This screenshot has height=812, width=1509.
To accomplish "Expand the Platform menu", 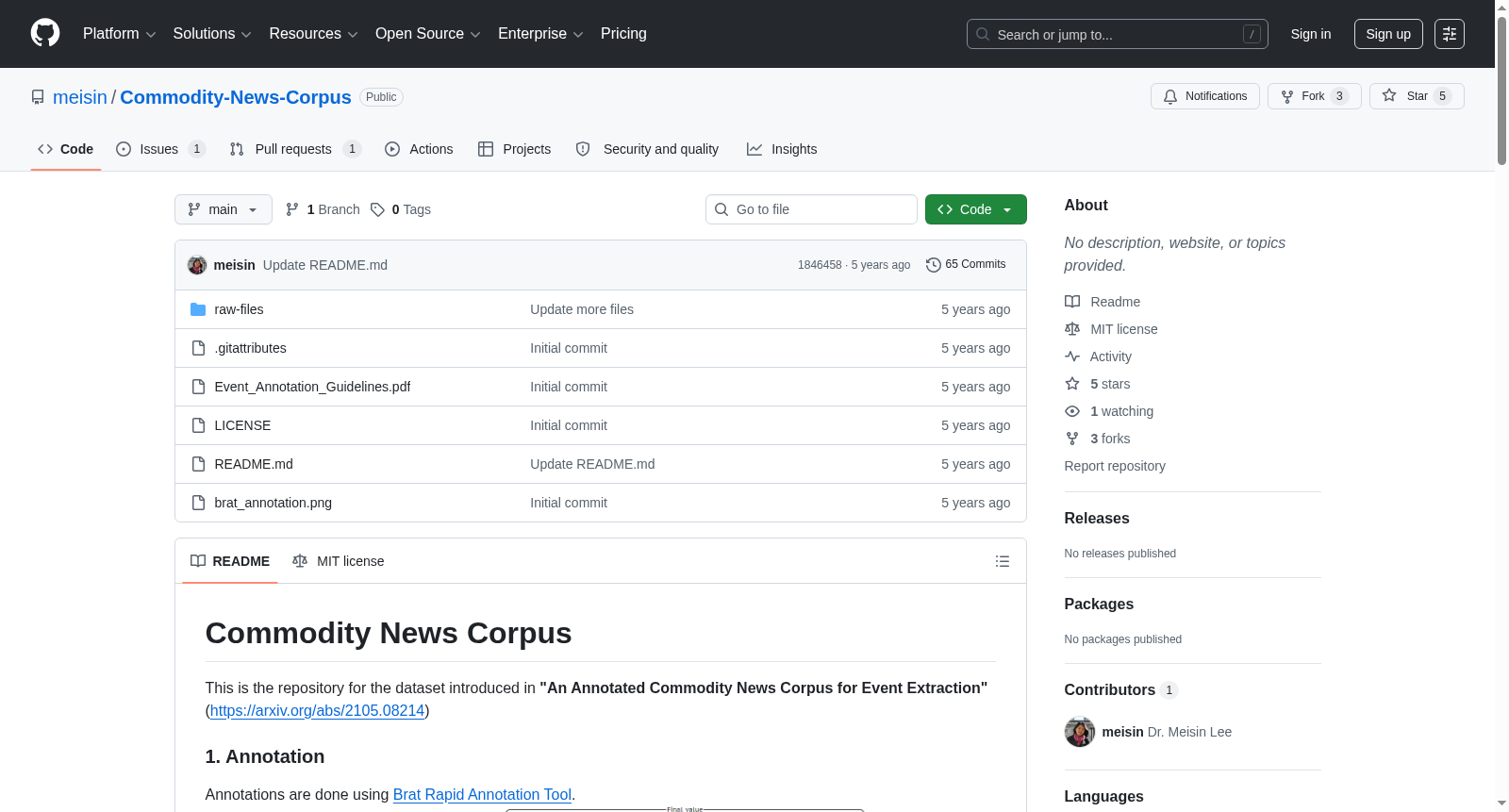I will [x=119, y=34].
